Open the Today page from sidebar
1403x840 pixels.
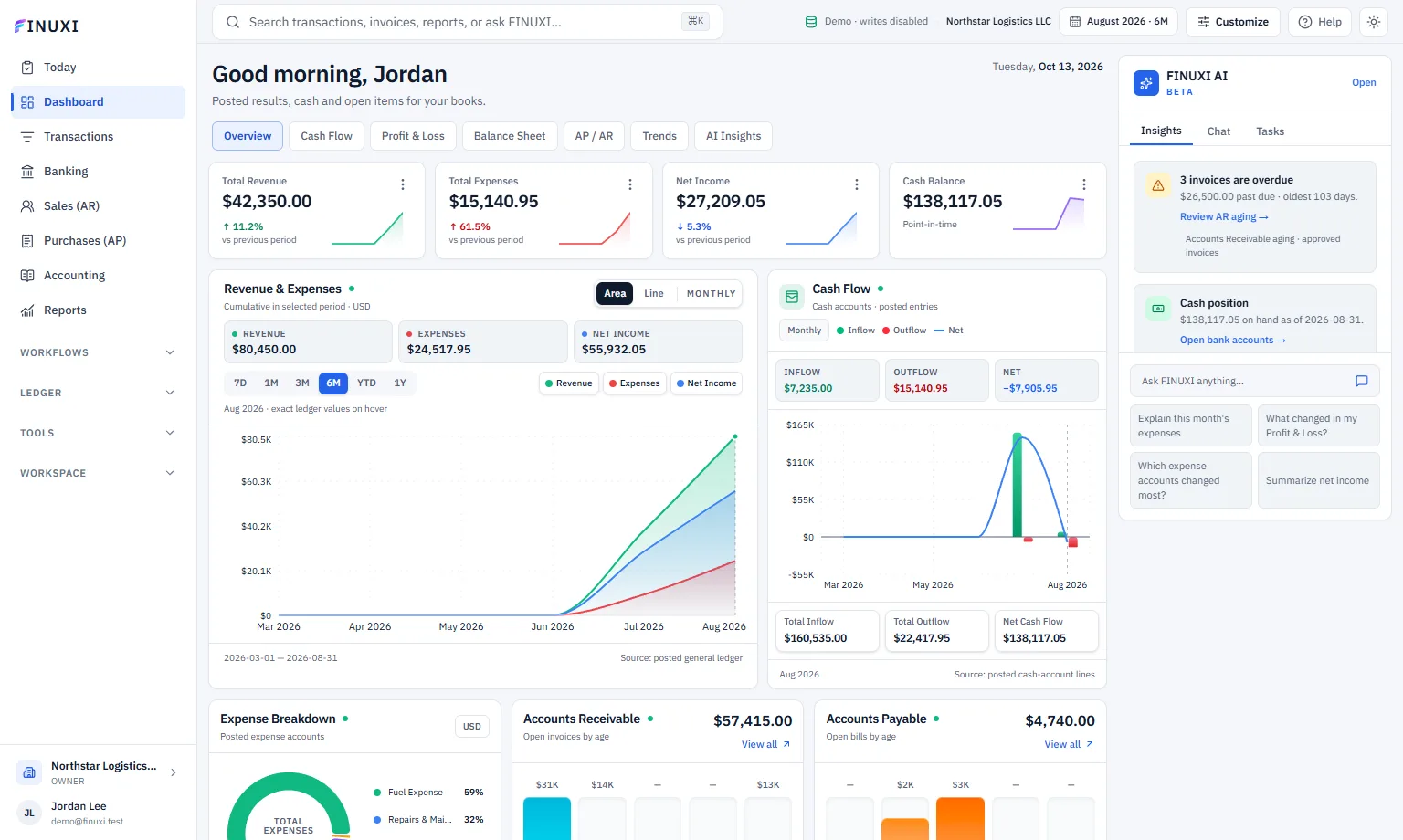[x=98, y=68]
